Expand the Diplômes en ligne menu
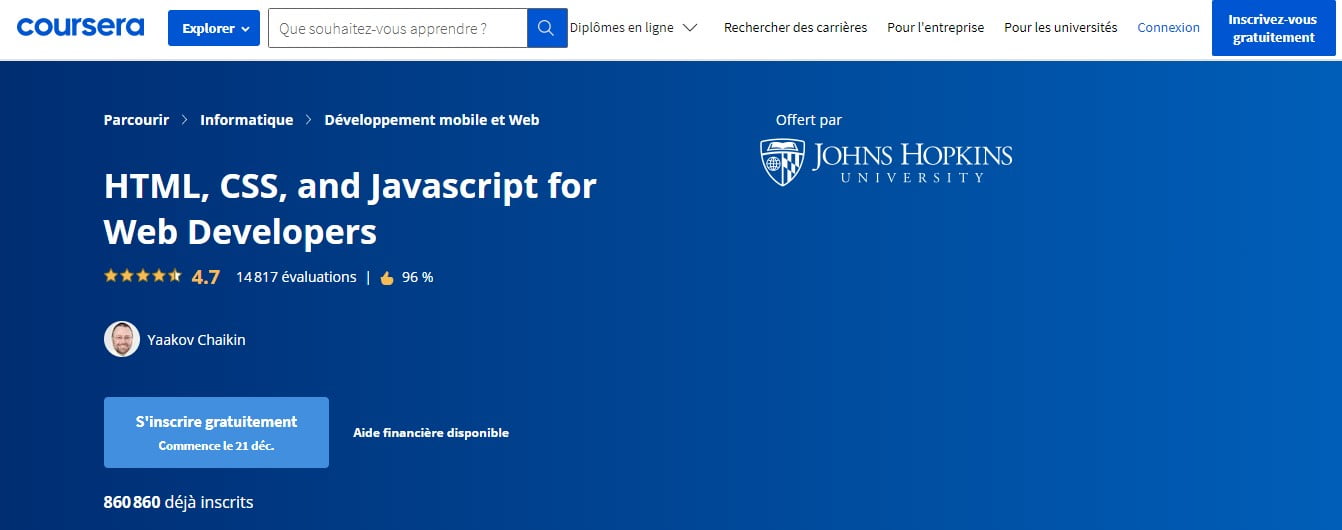This screenshot has height=530, width=1342. coord(633,28)
